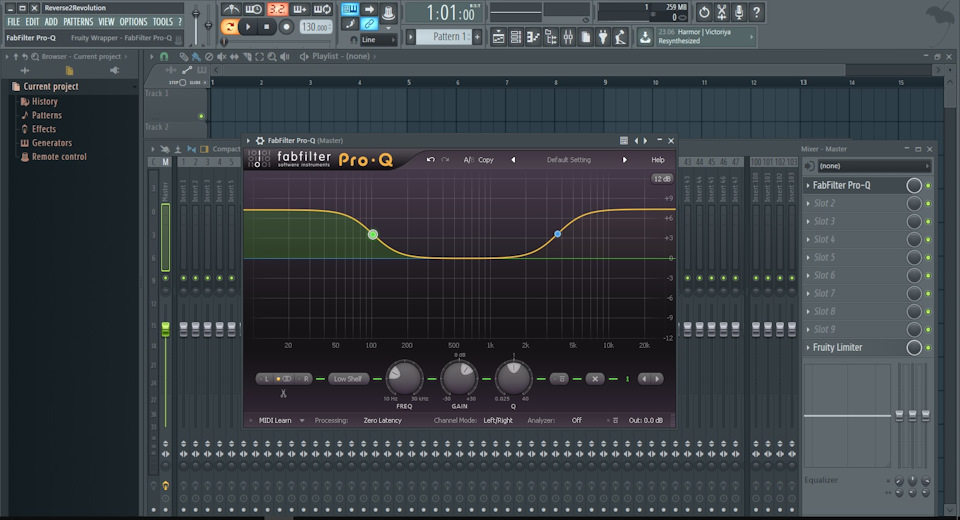The width and height of the screenshot is (960, 520).
Task: Click the Stop transport button
Action: (x=266, y=27)
